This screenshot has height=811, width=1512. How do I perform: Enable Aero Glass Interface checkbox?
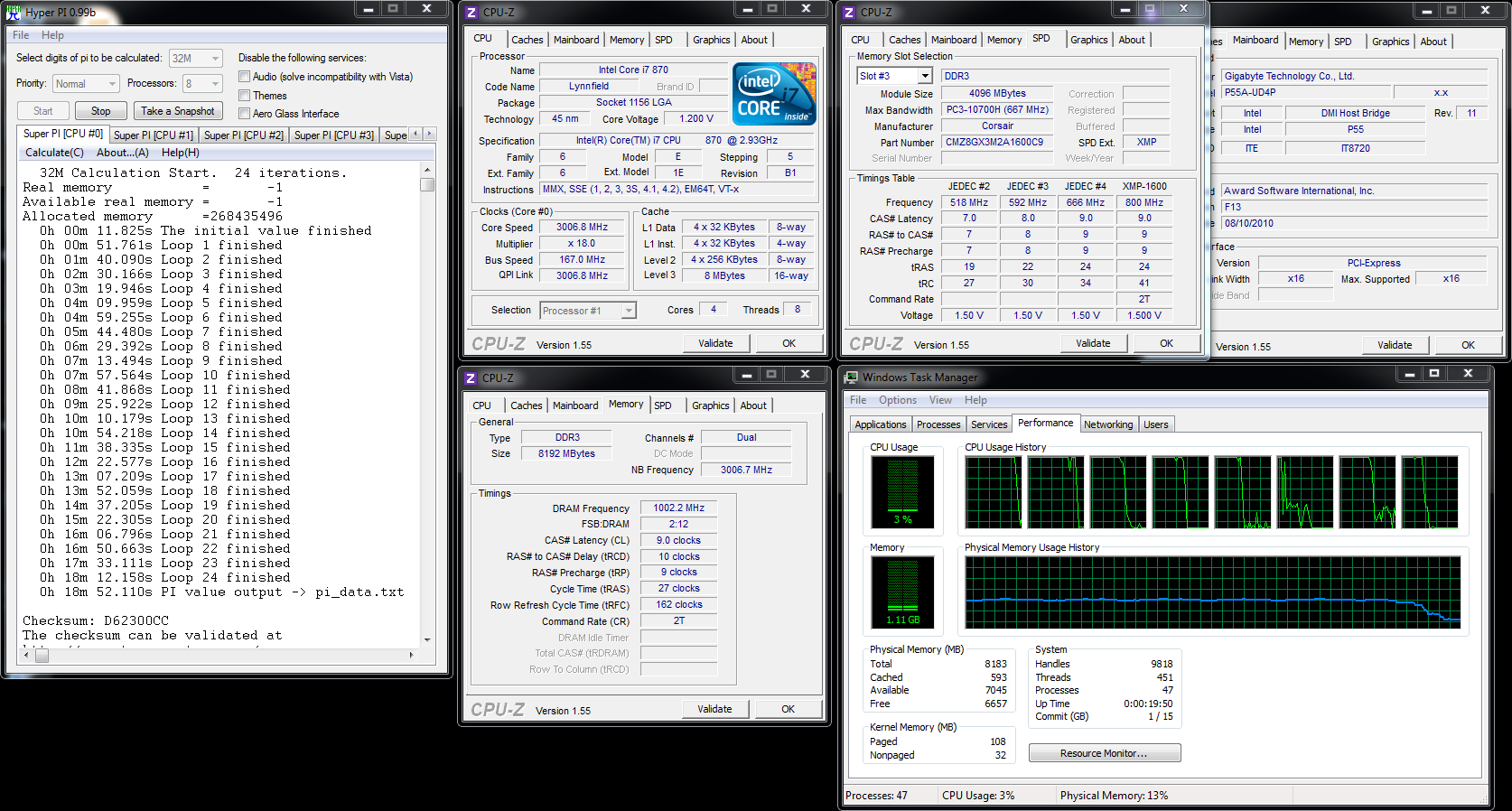click(244, 113)
